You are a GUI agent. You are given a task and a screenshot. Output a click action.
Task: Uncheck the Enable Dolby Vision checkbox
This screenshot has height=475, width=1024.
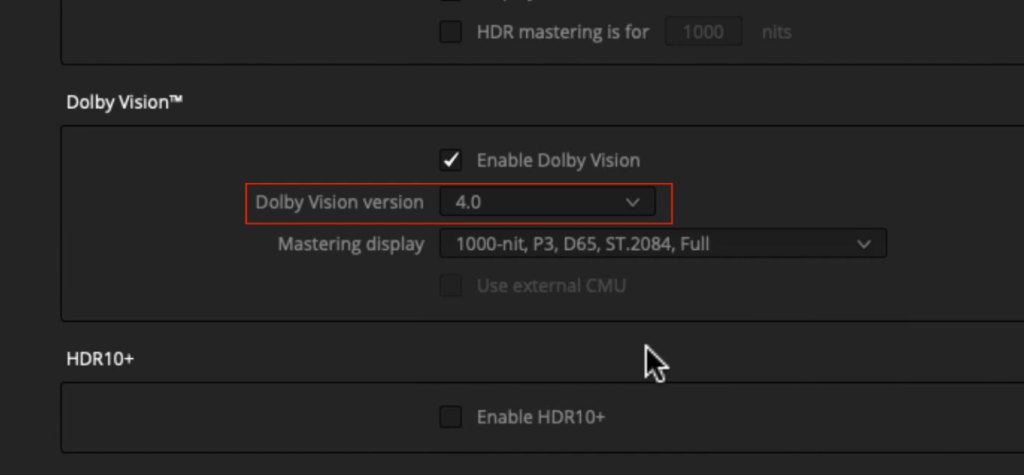[451, 160]
